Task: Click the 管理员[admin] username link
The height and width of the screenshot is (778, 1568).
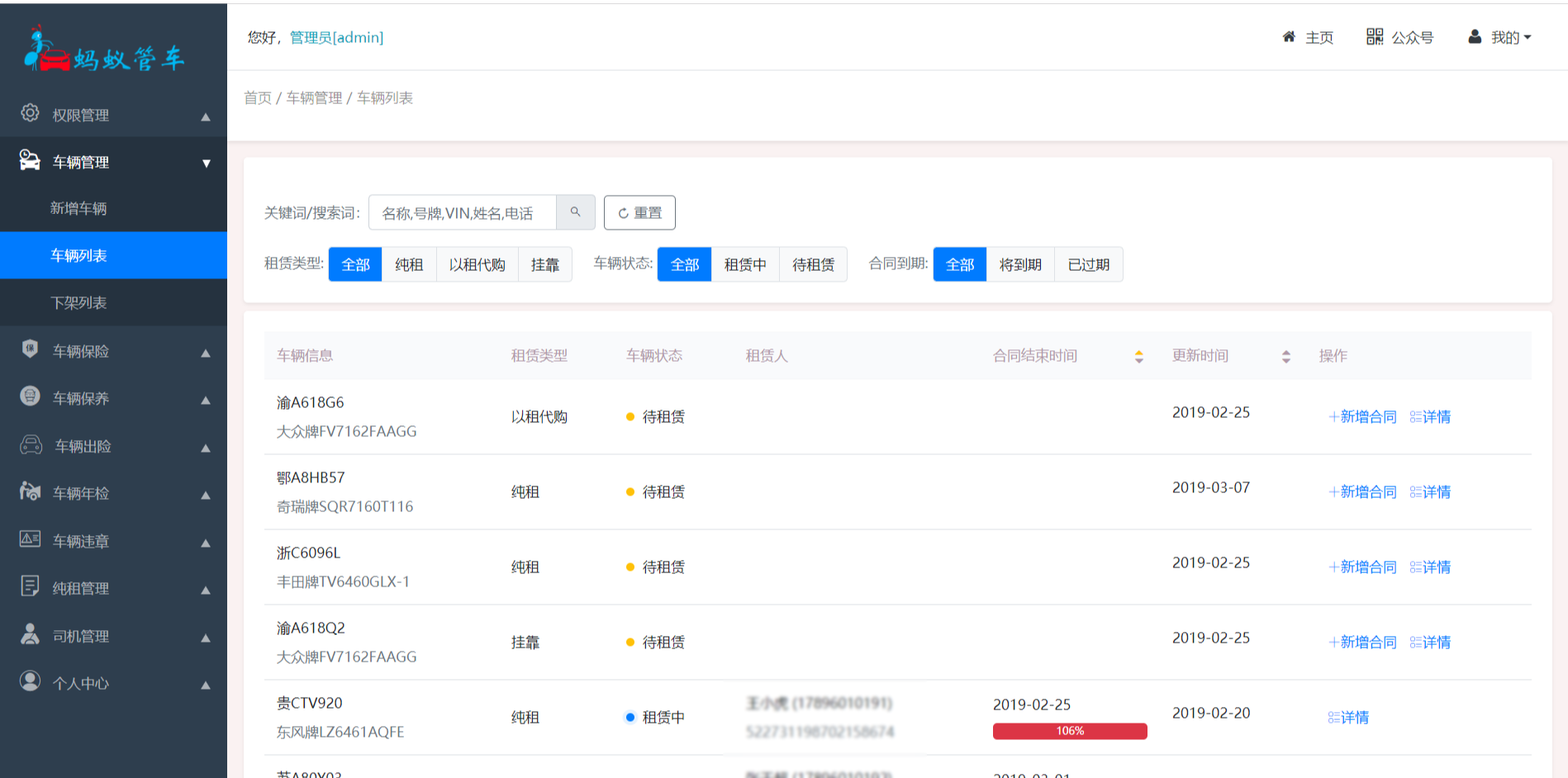Action: (x=336, y=37)
